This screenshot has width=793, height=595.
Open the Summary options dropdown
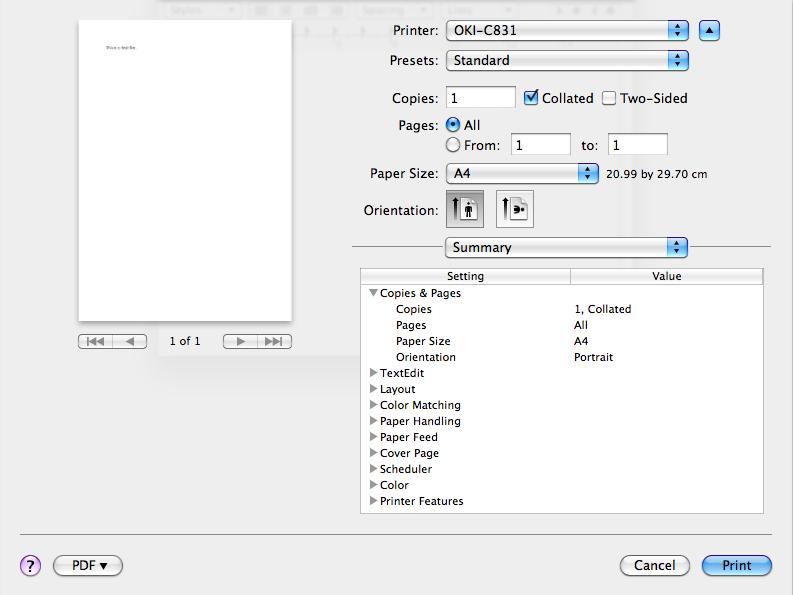pyautogui.click(x=566, y=247)
